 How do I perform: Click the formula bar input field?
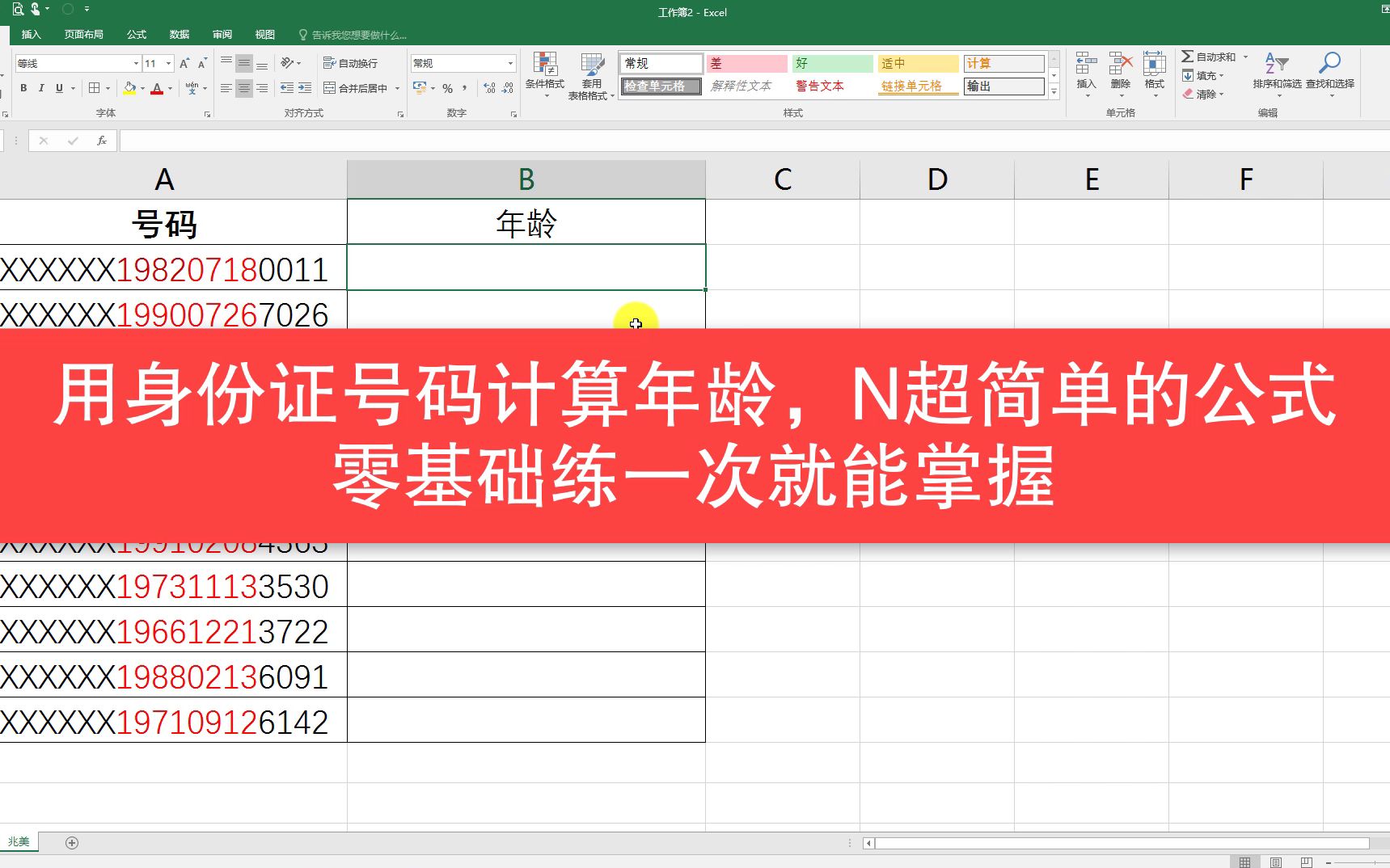(754, 141)
